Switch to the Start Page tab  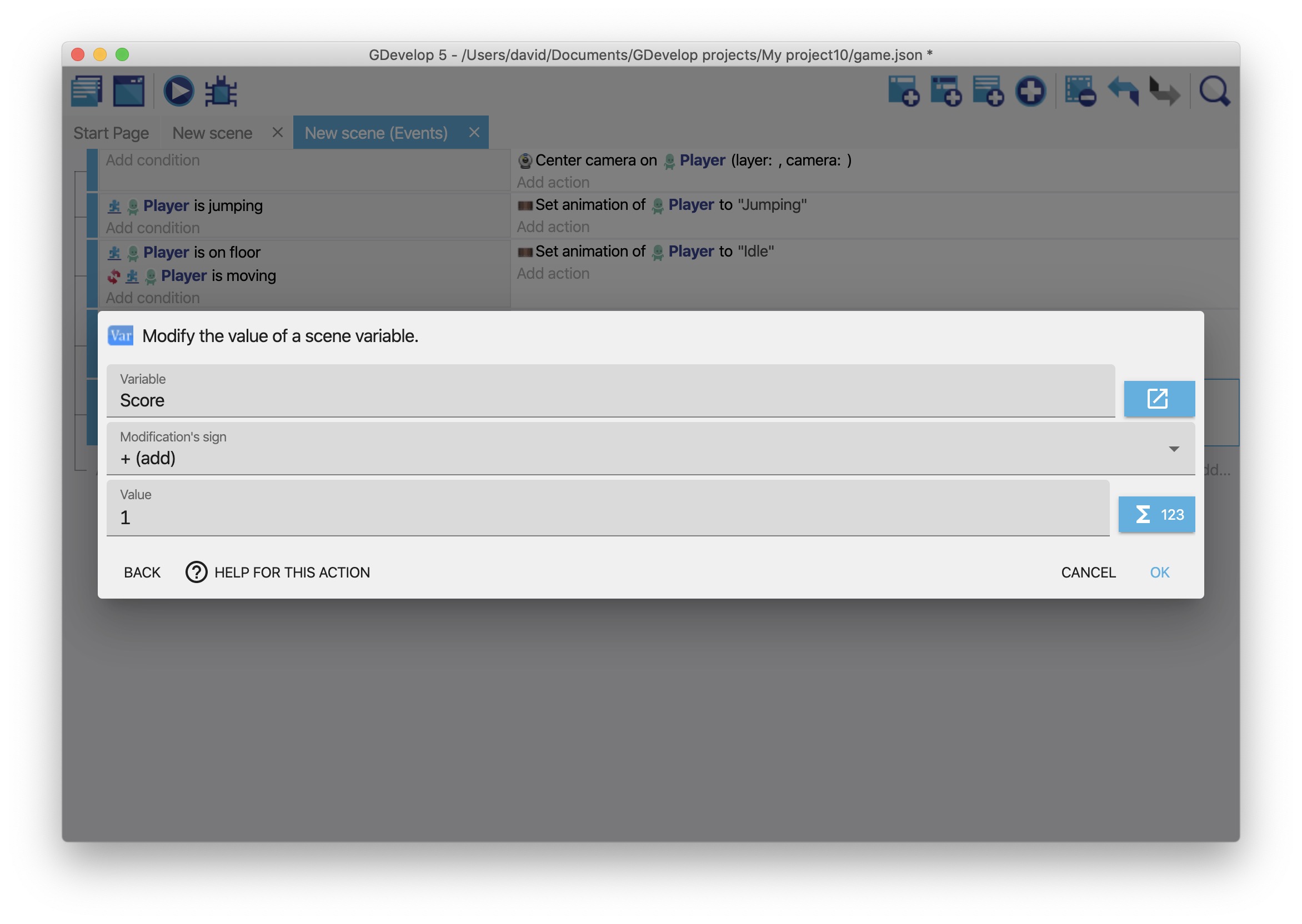(x=111, y=133)
